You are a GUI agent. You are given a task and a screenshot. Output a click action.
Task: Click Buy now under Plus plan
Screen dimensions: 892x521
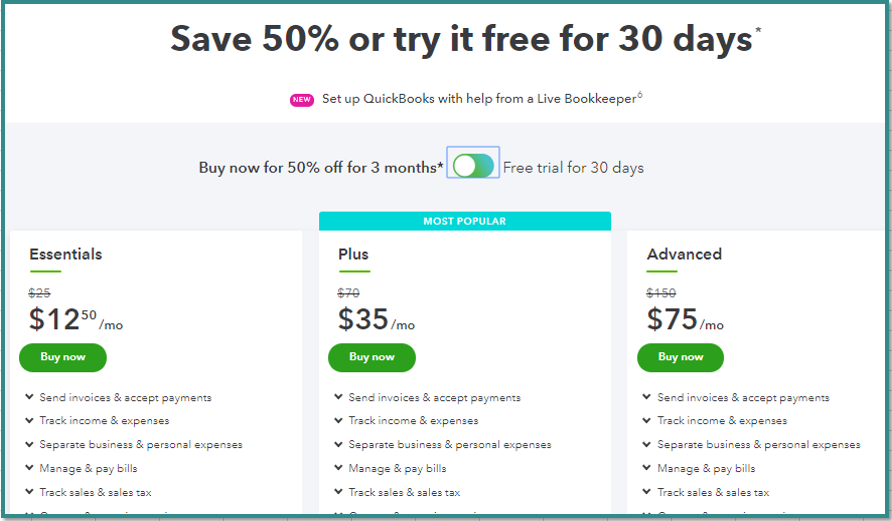pyautogui.click(x=372, y=357)
